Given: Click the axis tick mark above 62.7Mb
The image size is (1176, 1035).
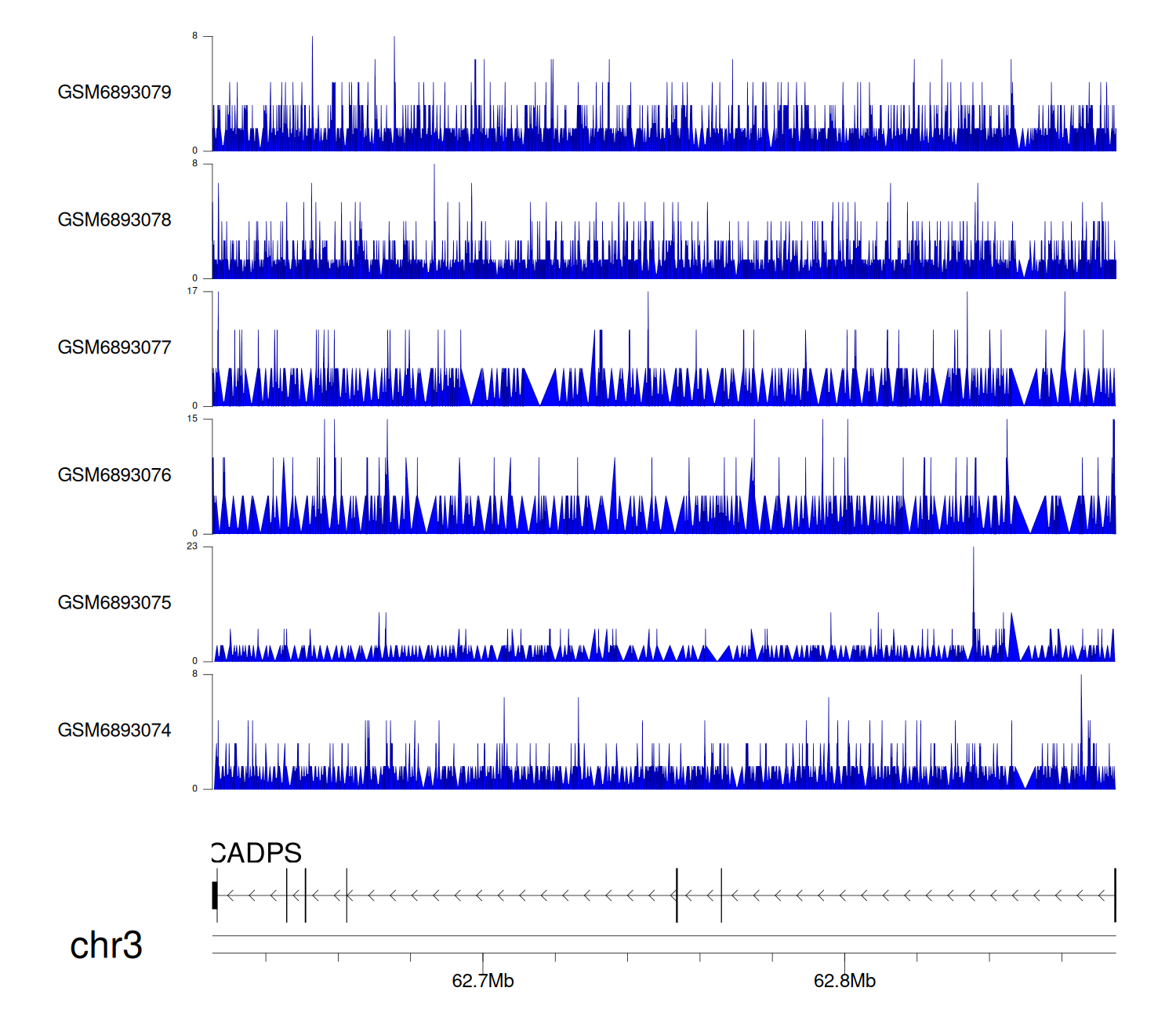Looking at the screenshot, I should pyautogui.click(x=483, y=958).
